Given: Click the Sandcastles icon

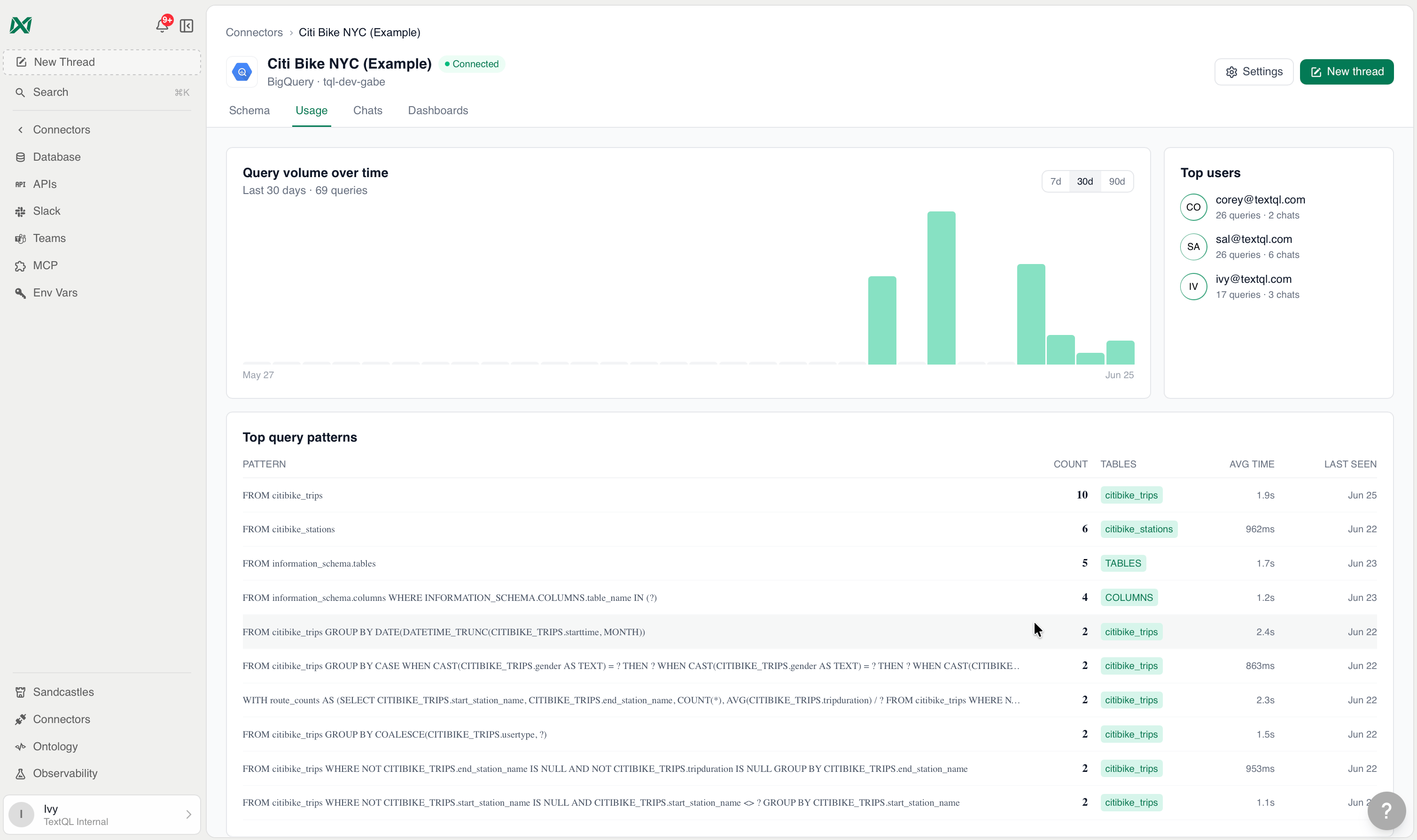Looking at the screenshot, I should click(x=20, y=692).
